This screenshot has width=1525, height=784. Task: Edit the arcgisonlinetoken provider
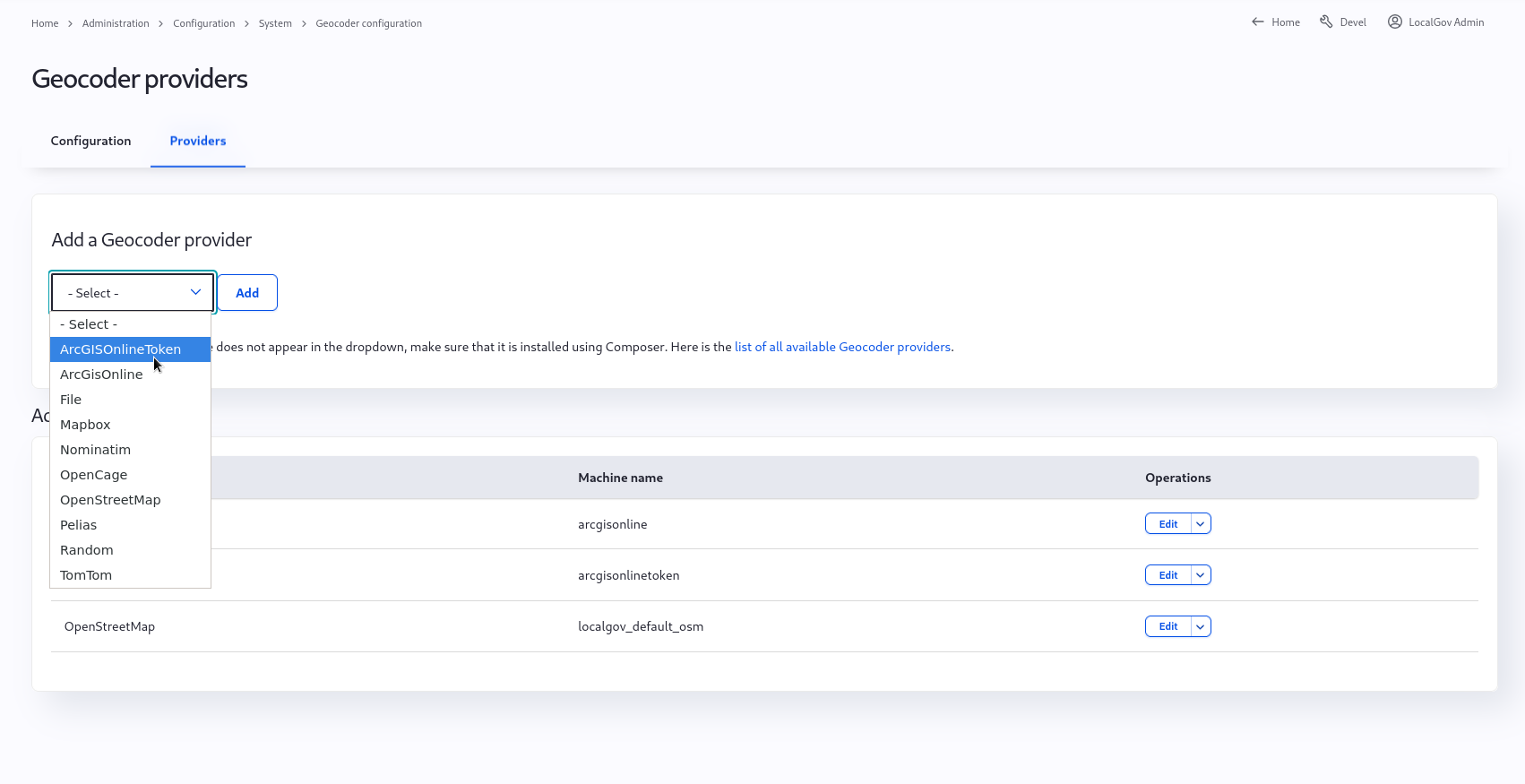(1168, 575)
